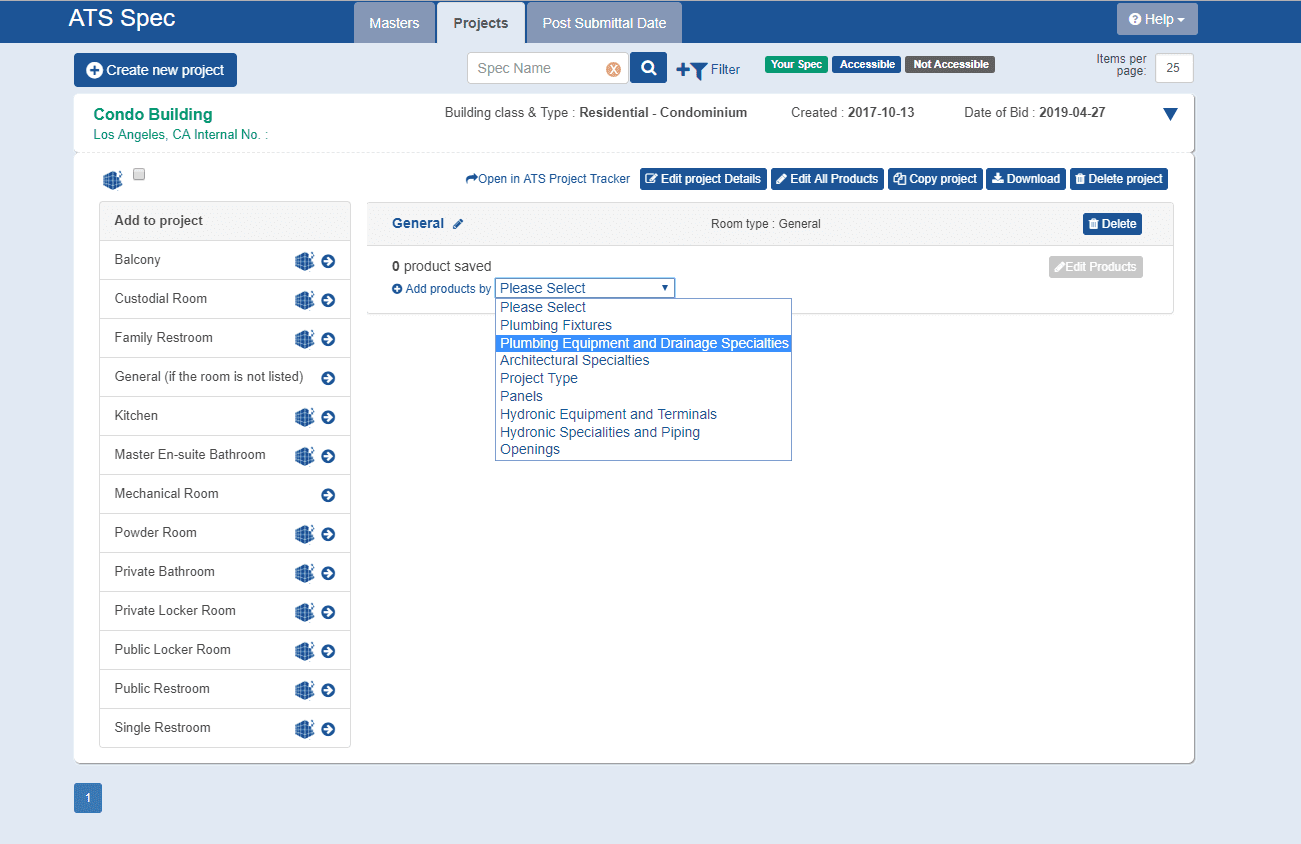Clear the Spec Name search field

[613, 69]
